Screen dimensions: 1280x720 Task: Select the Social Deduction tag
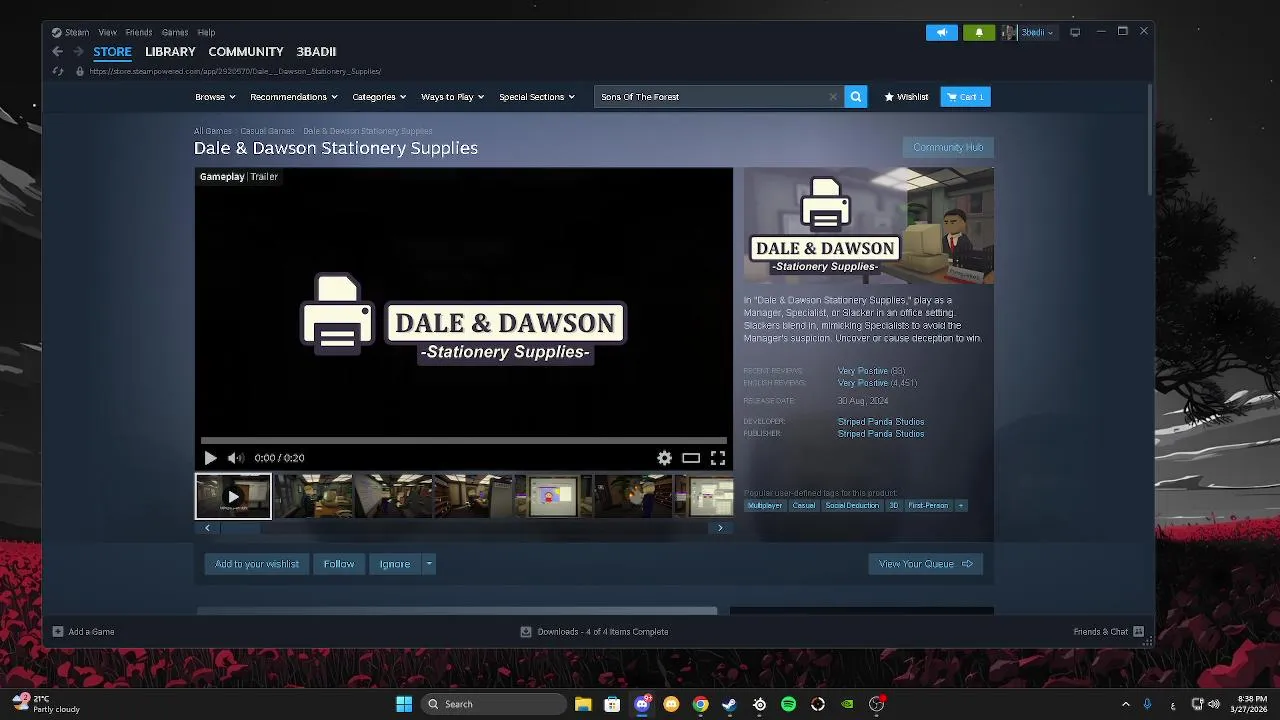tap(852, 505)
